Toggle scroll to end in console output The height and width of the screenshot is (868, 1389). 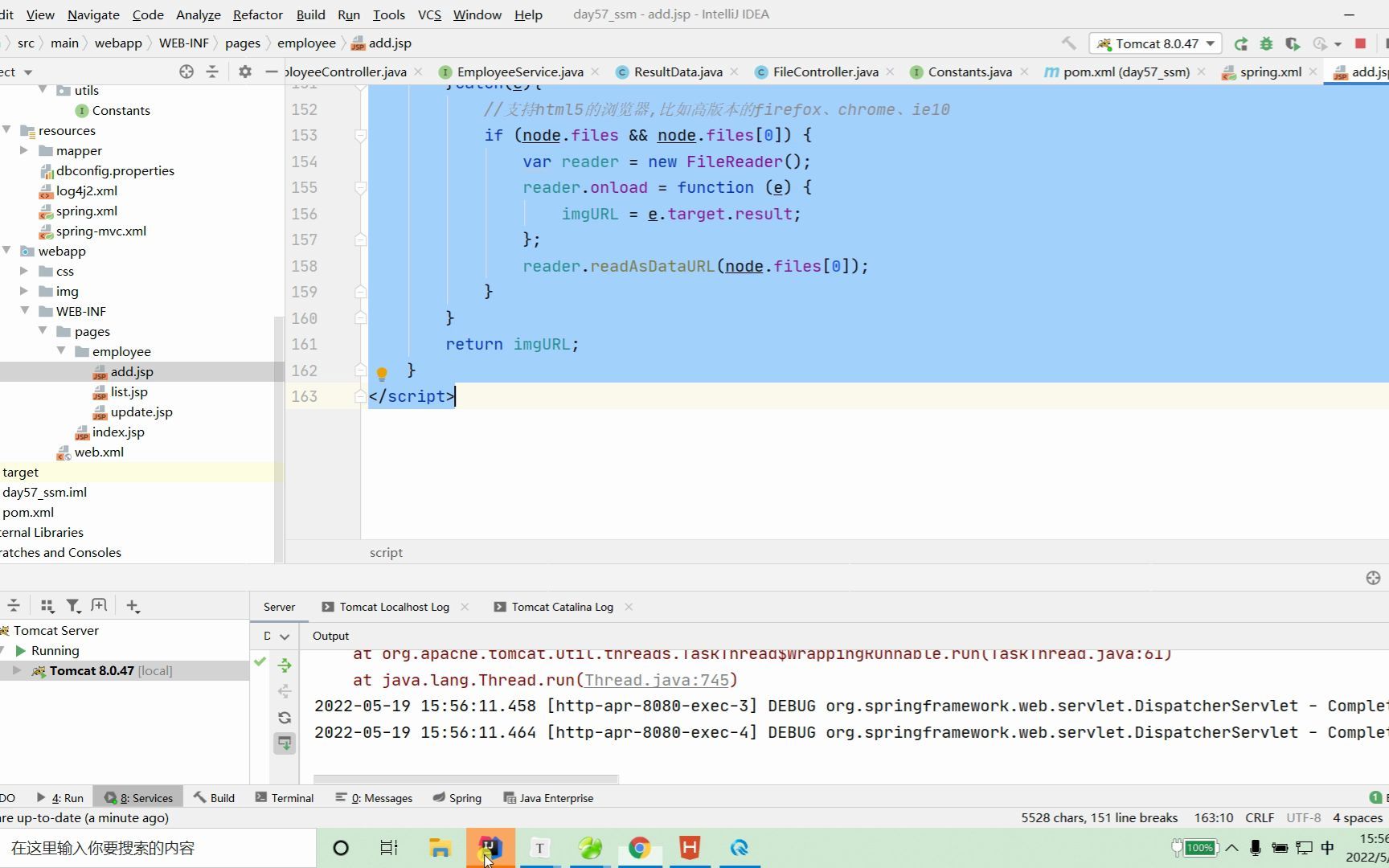pos(285,743)
